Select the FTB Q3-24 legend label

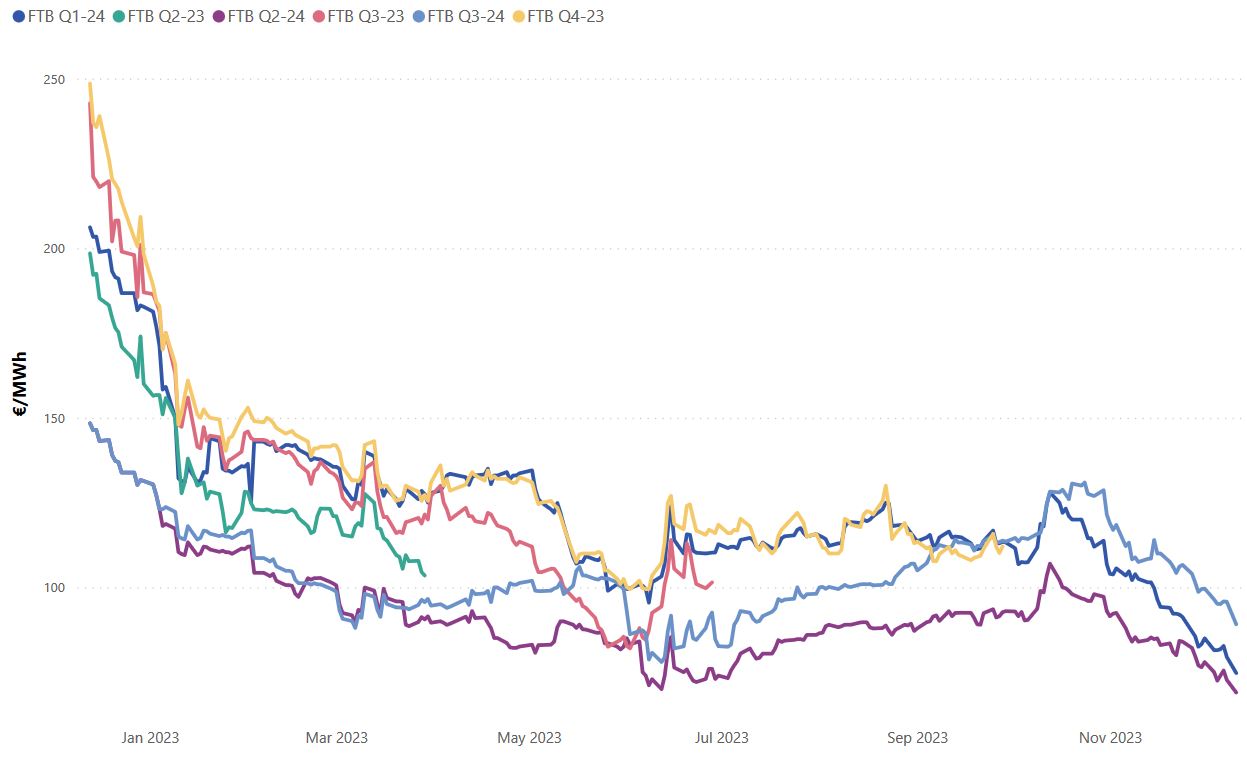click(464, 17)
